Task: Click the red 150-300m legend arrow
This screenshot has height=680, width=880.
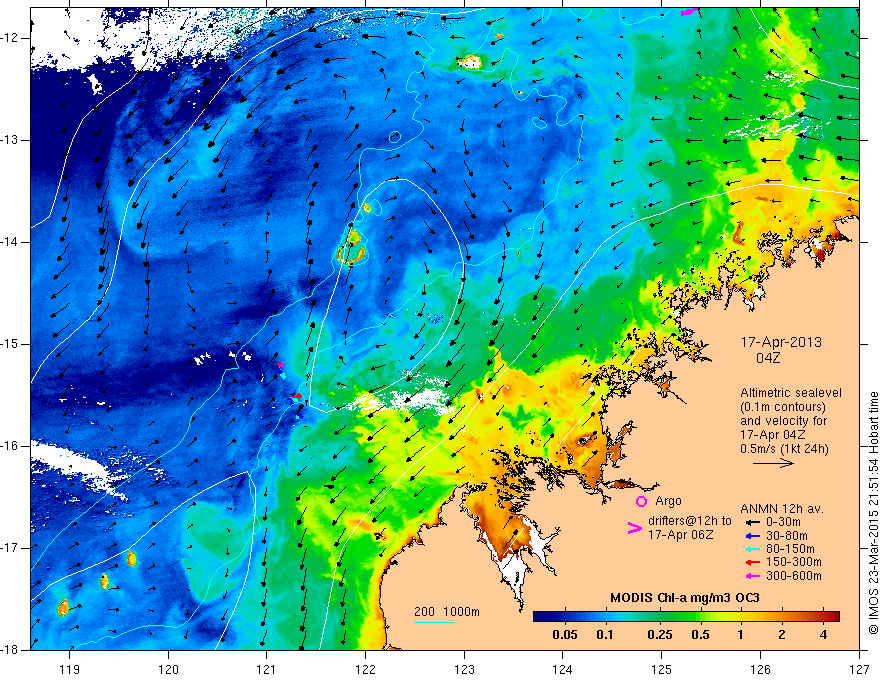Action: click(752, 563)
